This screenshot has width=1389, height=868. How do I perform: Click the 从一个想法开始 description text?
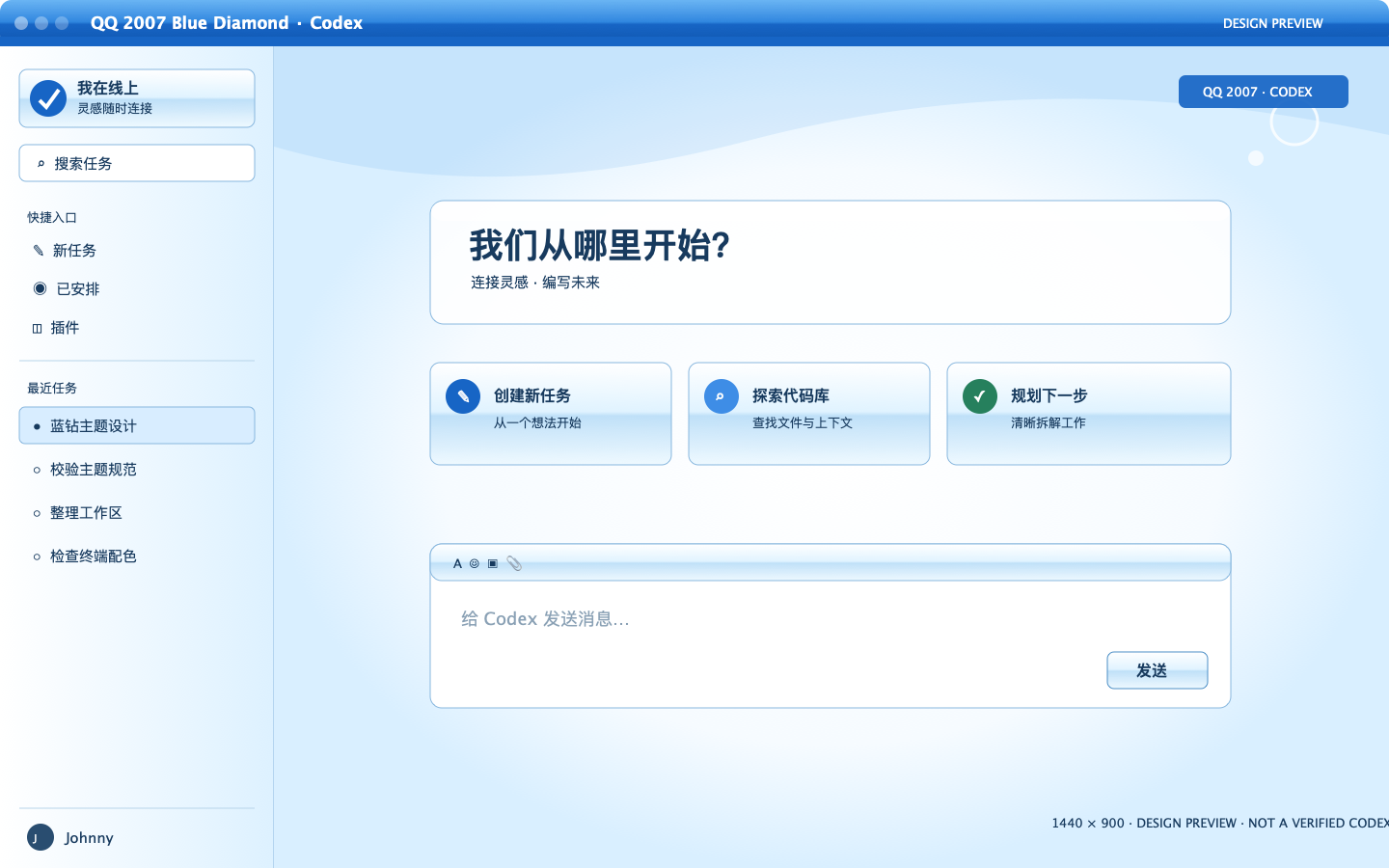pyautogui.click(x=537, y=422)
